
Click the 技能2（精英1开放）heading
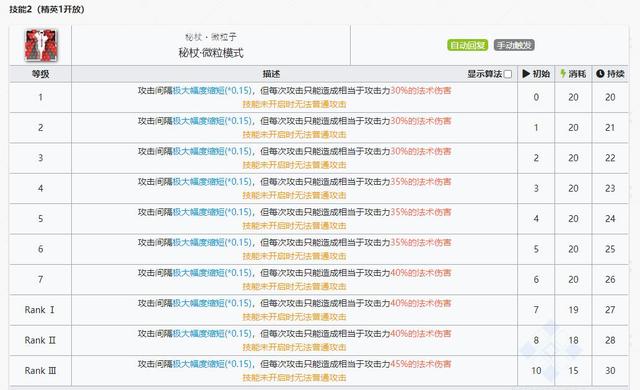pyautogui.click(x=47, y=9)
